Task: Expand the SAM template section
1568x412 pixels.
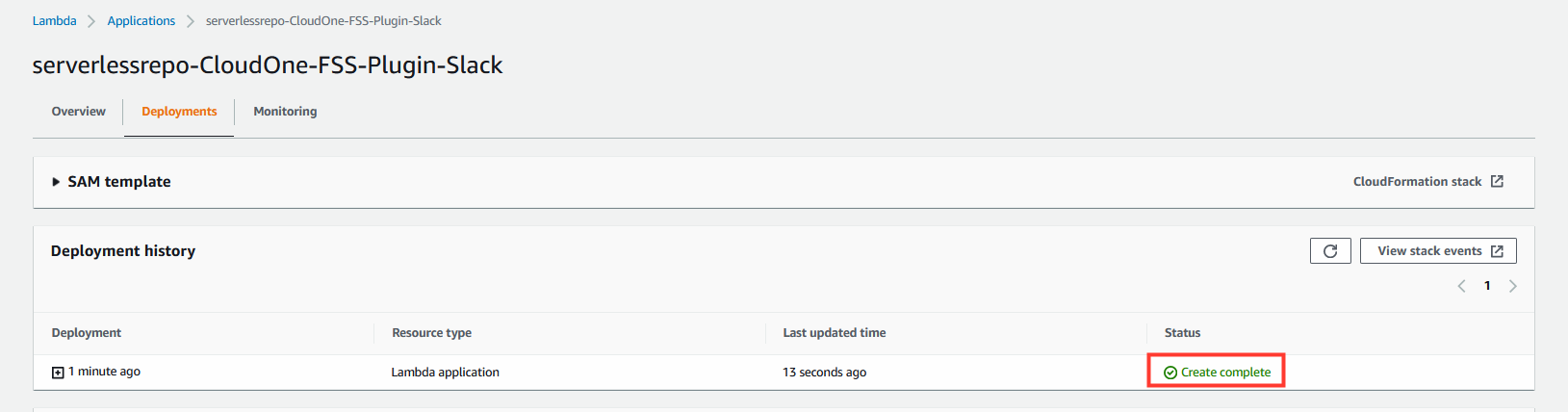Action: tap(56, 182)
